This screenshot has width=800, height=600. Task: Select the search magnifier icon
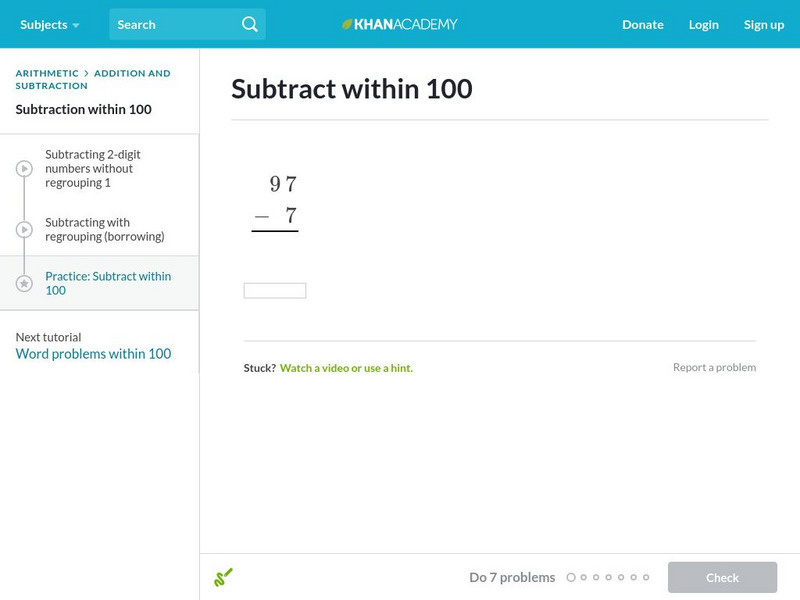click(249, 23)
